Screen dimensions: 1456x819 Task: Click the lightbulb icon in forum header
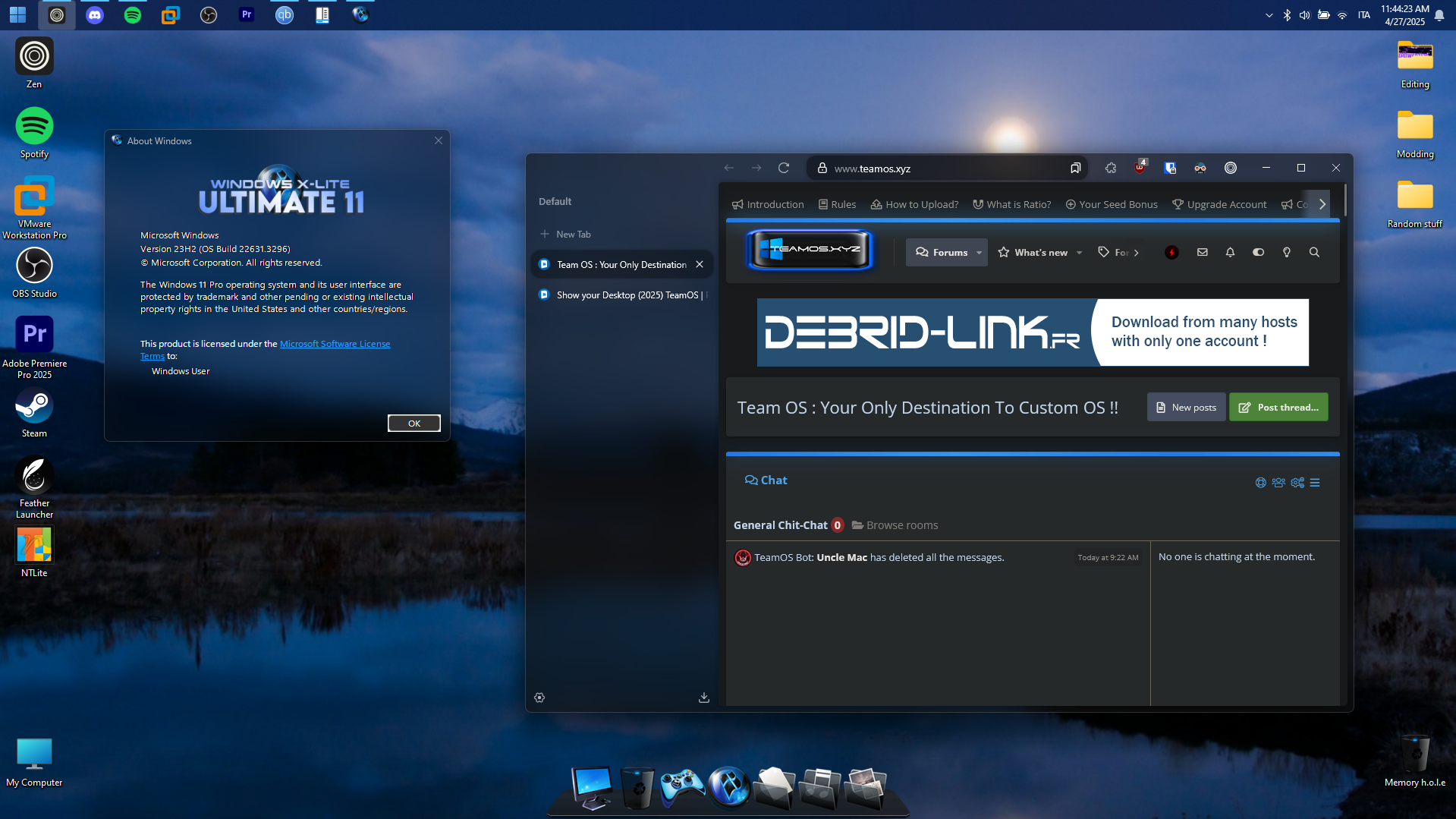tap(1287, 252)
